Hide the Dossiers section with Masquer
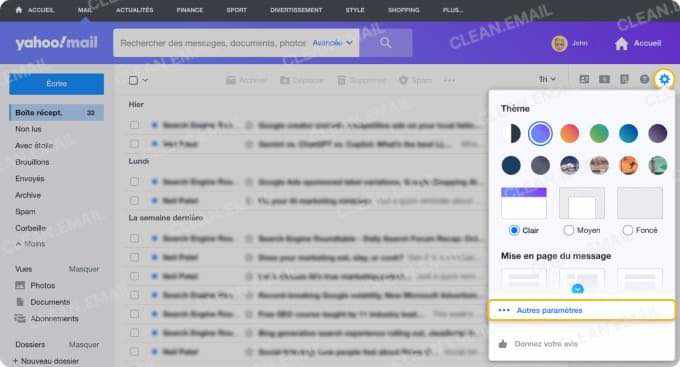 click(x=84, y=344)
